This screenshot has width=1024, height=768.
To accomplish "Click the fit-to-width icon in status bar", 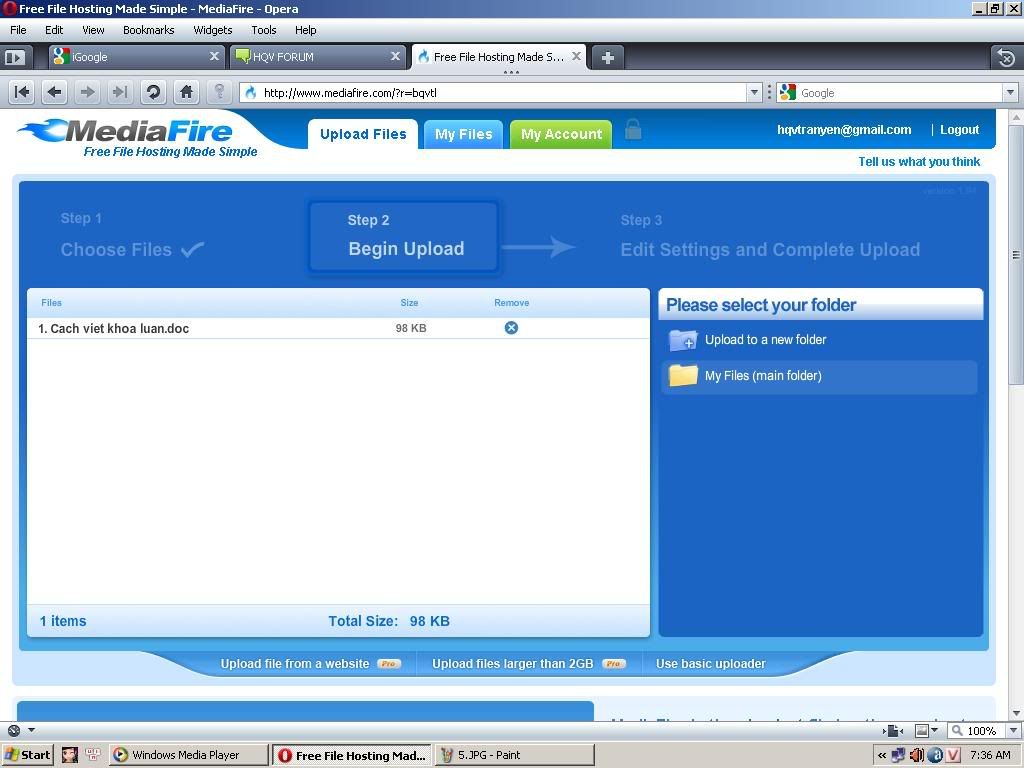I will point(893,730).
